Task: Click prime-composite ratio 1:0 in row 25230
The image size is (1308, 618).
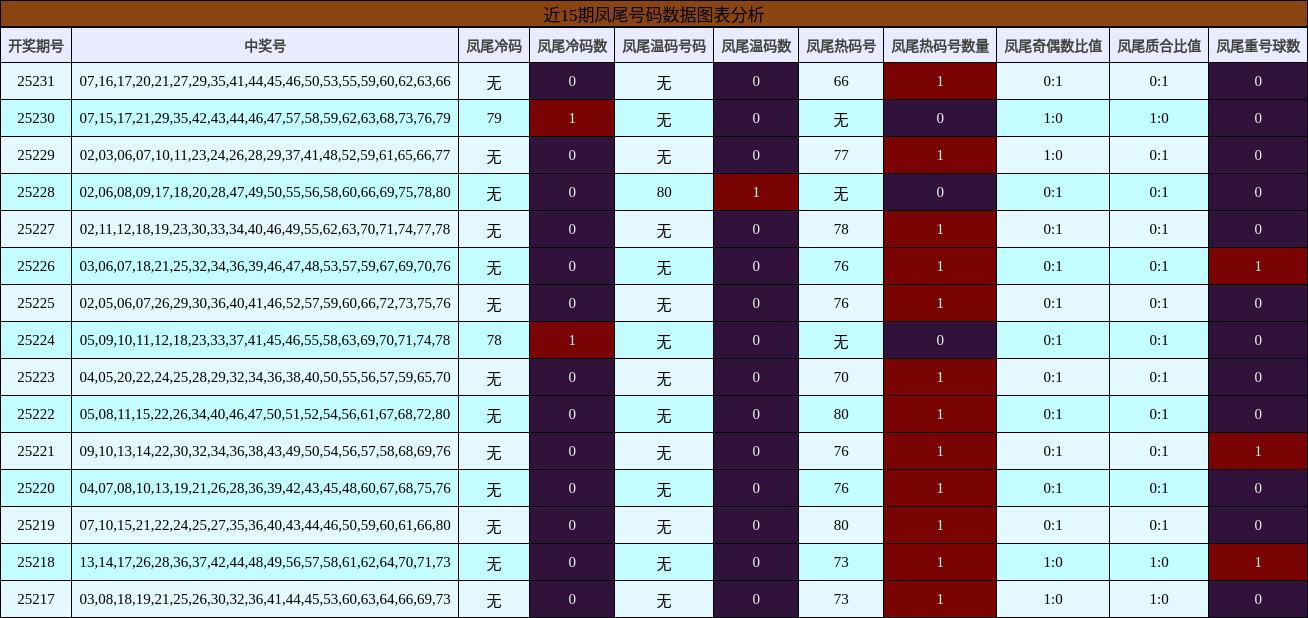Action: click(1159, 118)
